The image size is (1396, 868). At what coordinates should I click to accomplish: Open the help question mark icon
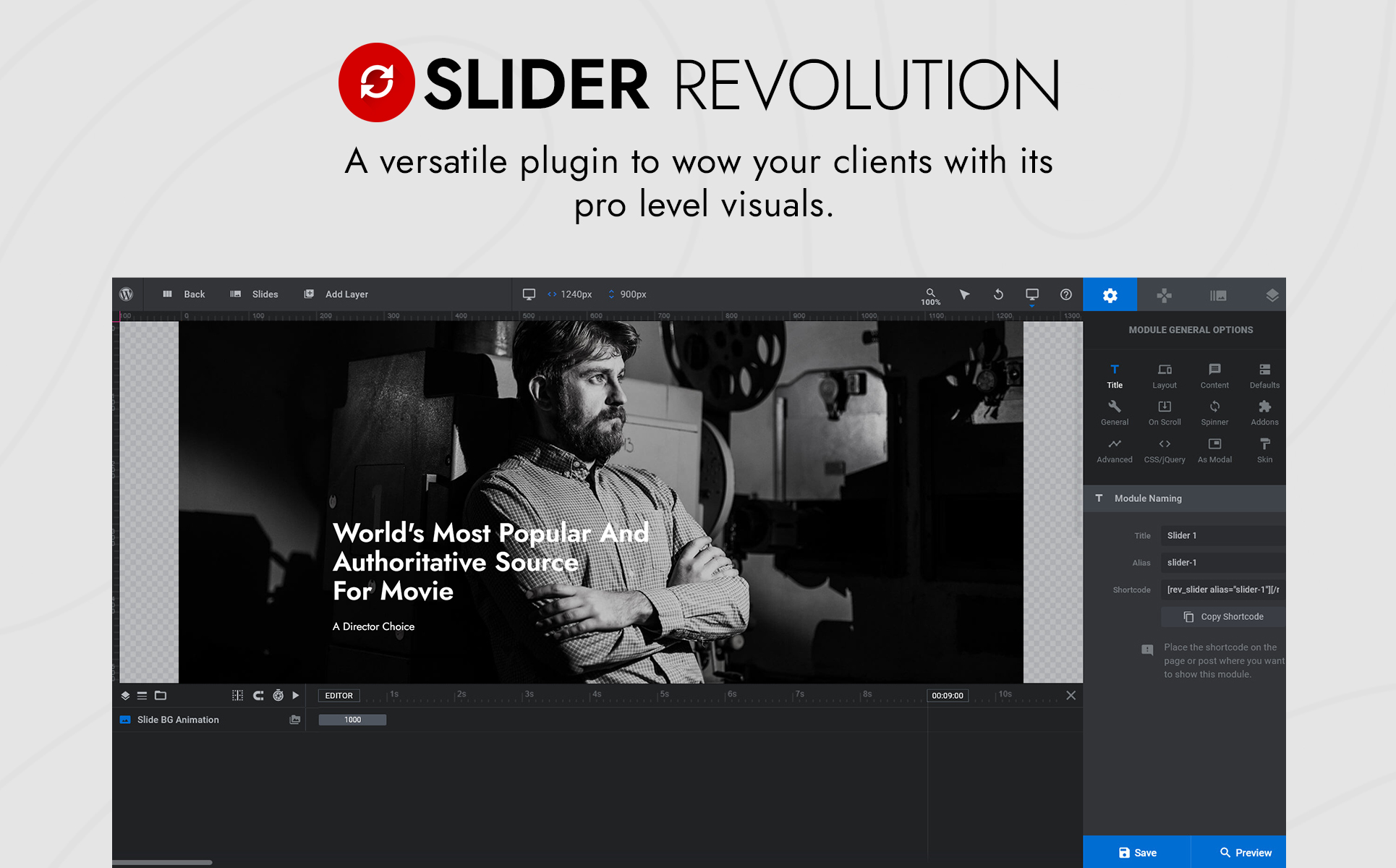1065,294
